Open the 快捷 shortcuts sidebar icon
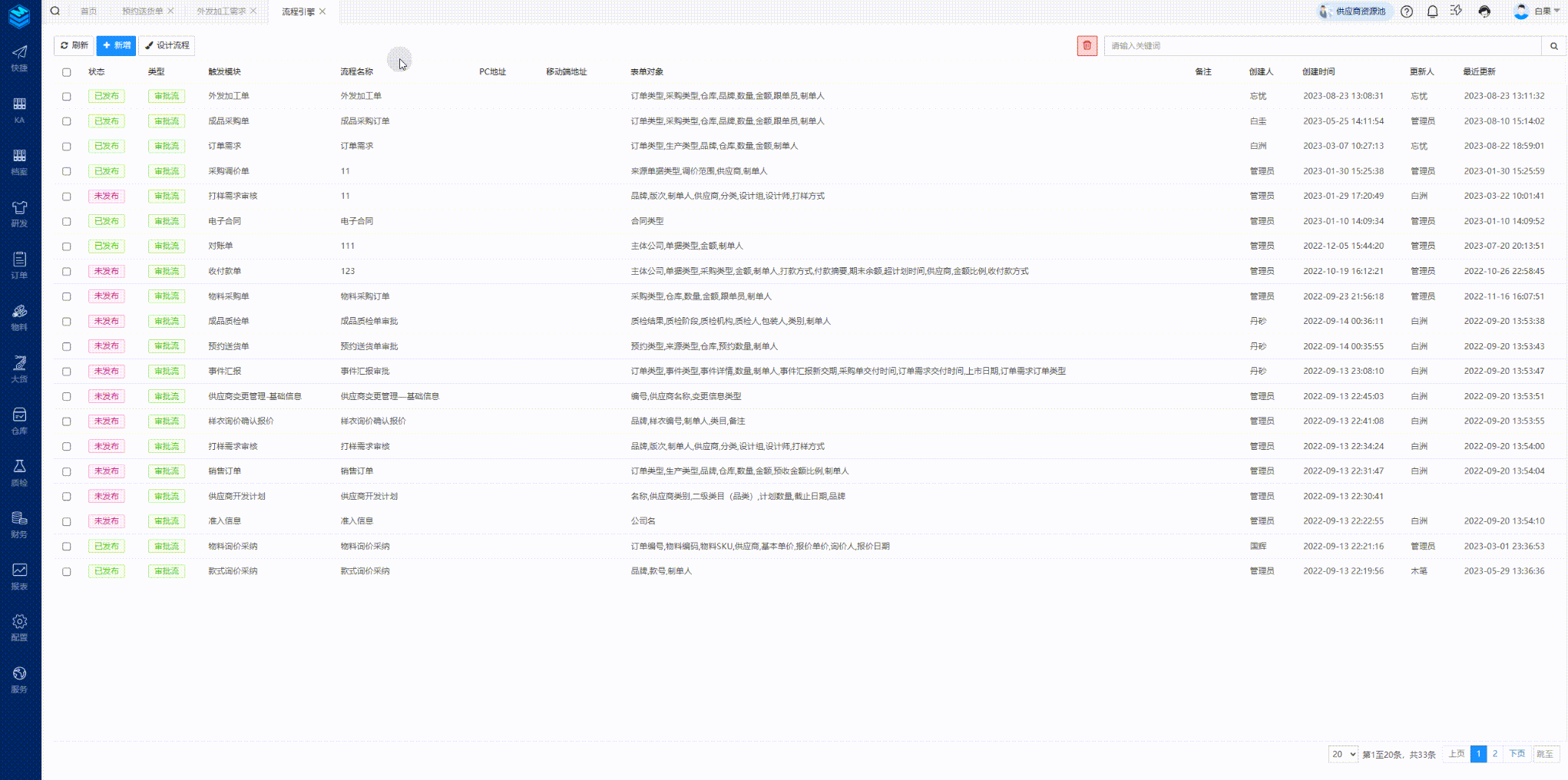Image resolution: width=1568 pixels, height=780 pixels. (19, 58)
